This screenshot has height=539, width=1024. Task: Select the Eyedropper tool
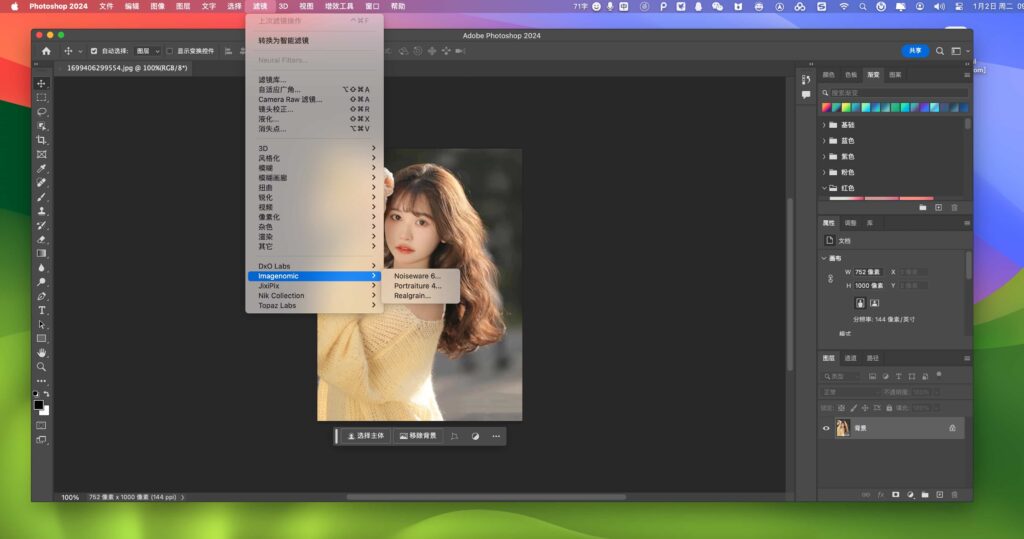(41, 169)
